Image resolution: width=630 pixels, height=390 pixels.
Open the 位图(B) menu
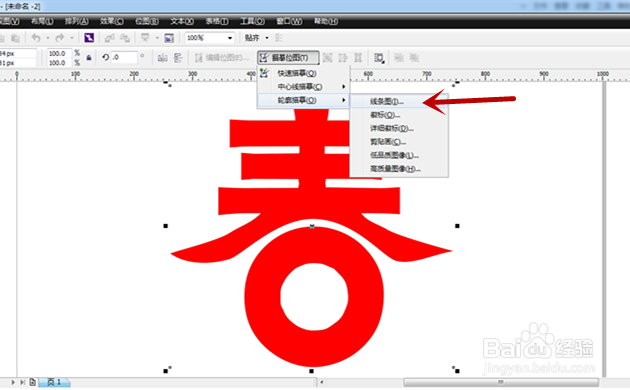click(147, 21)
